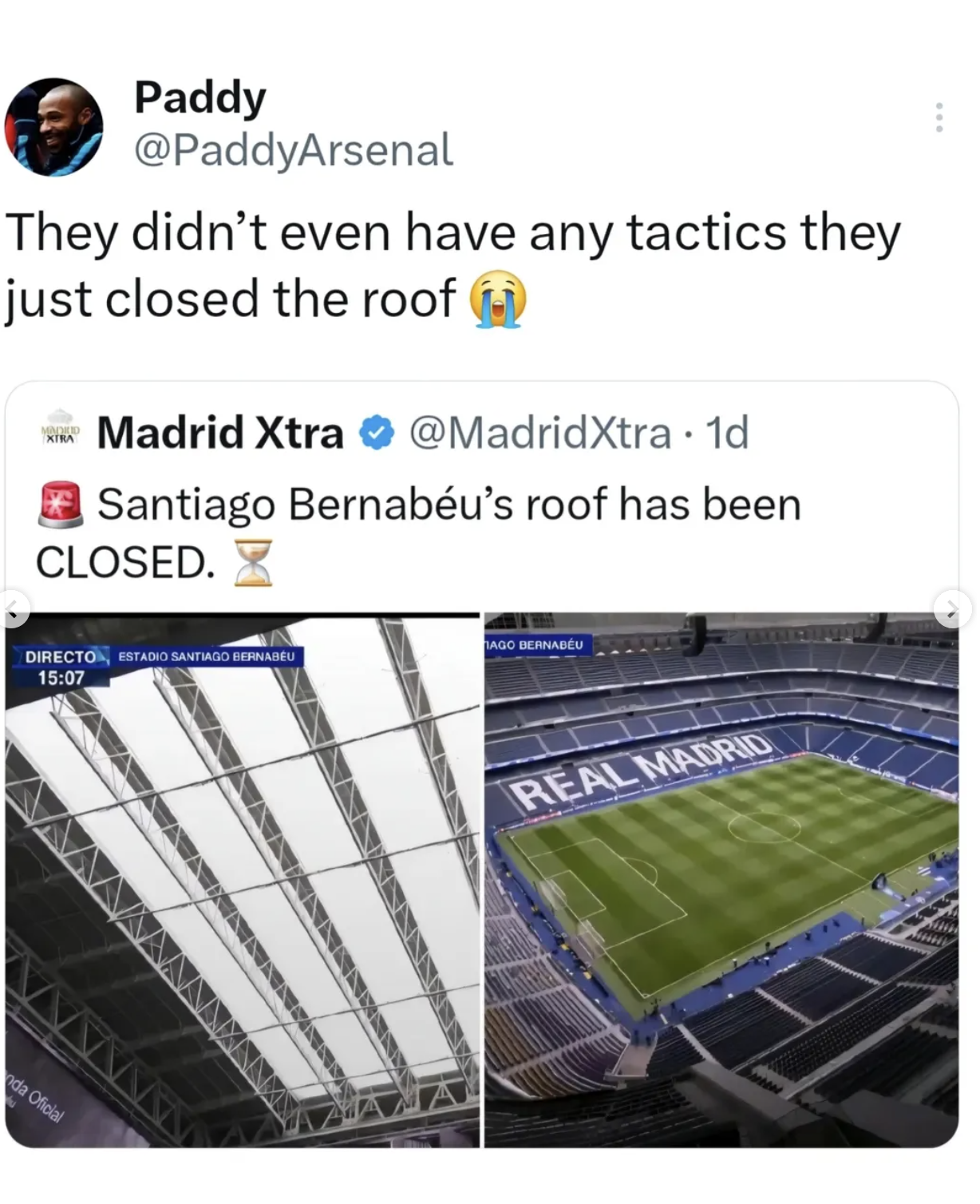The height and width of the screenshot is (1204, 980).
Task: Click the tweet text about tactics
Action: click(x=453, y=266)
